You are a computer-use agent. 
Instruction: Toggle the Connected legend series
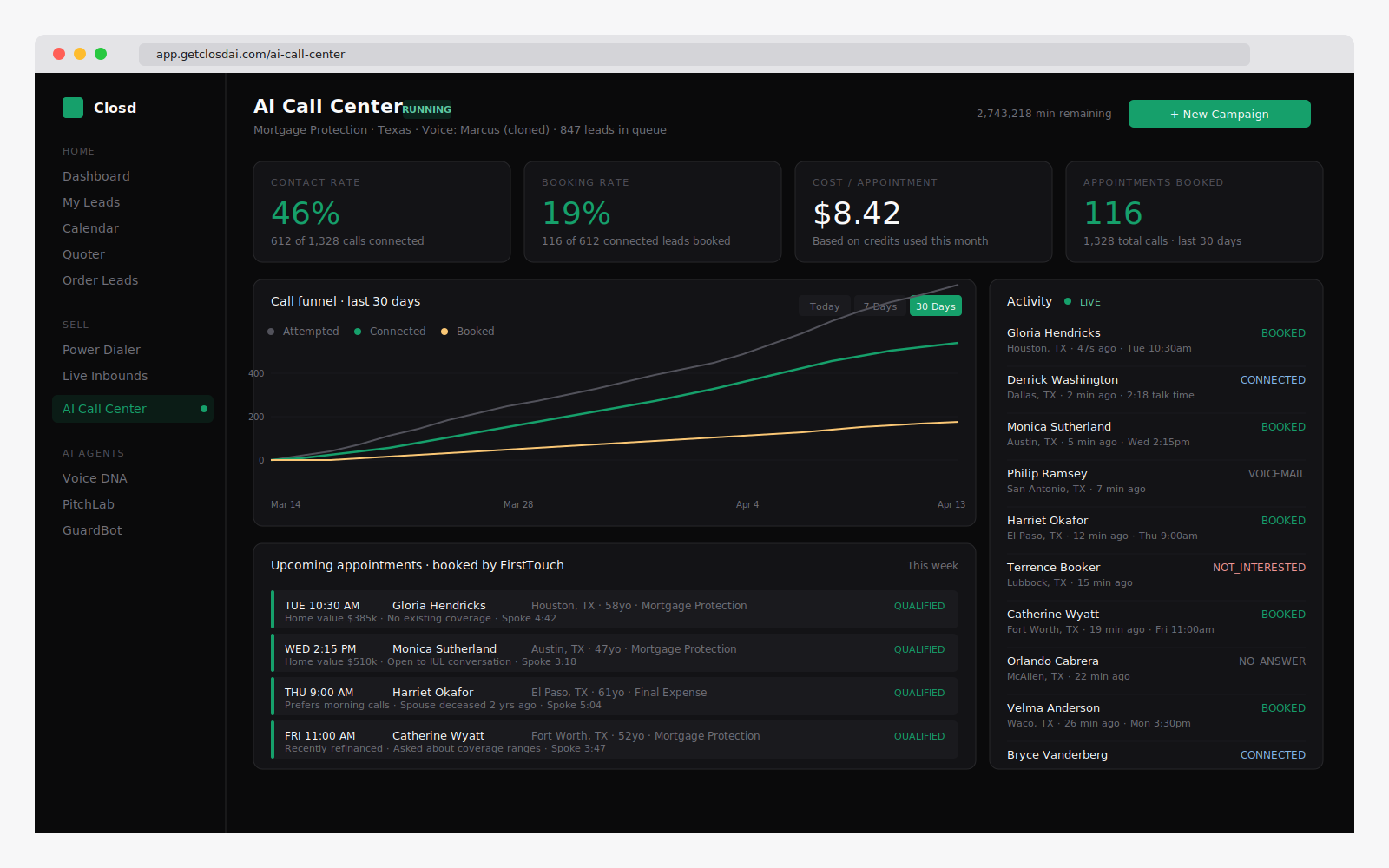390,332
